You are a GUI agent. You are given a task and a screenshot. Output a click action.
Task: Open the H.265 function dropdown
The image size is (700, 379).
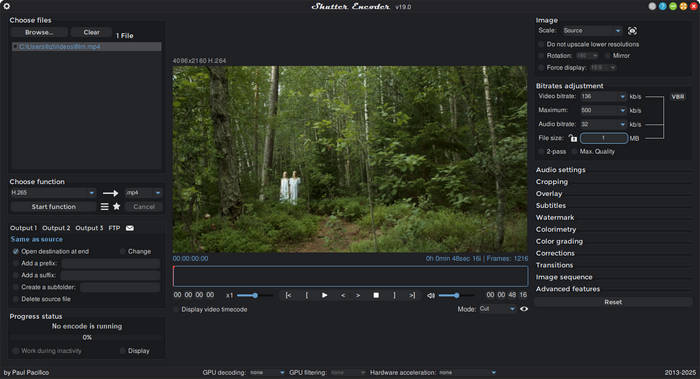pyautogui.click(x=53, y=193)
